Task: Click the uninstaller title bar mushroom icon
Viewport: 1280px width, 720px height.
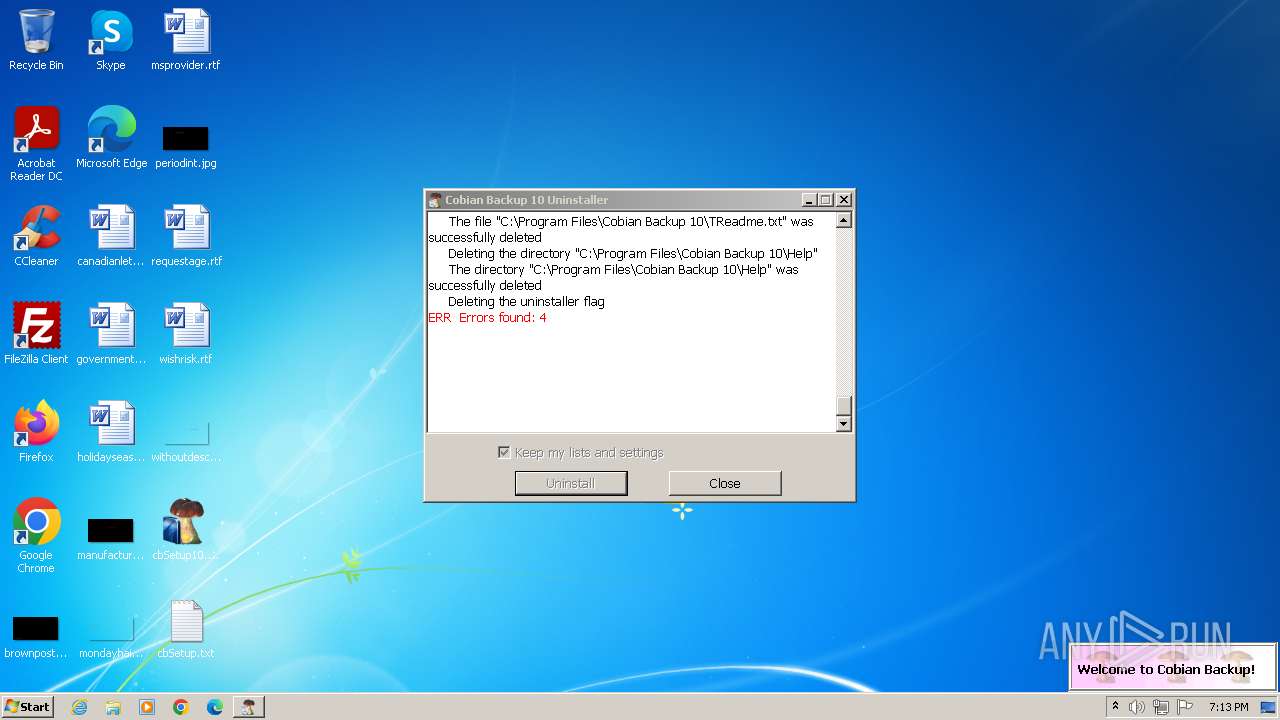Action: (x=434, y=200)
